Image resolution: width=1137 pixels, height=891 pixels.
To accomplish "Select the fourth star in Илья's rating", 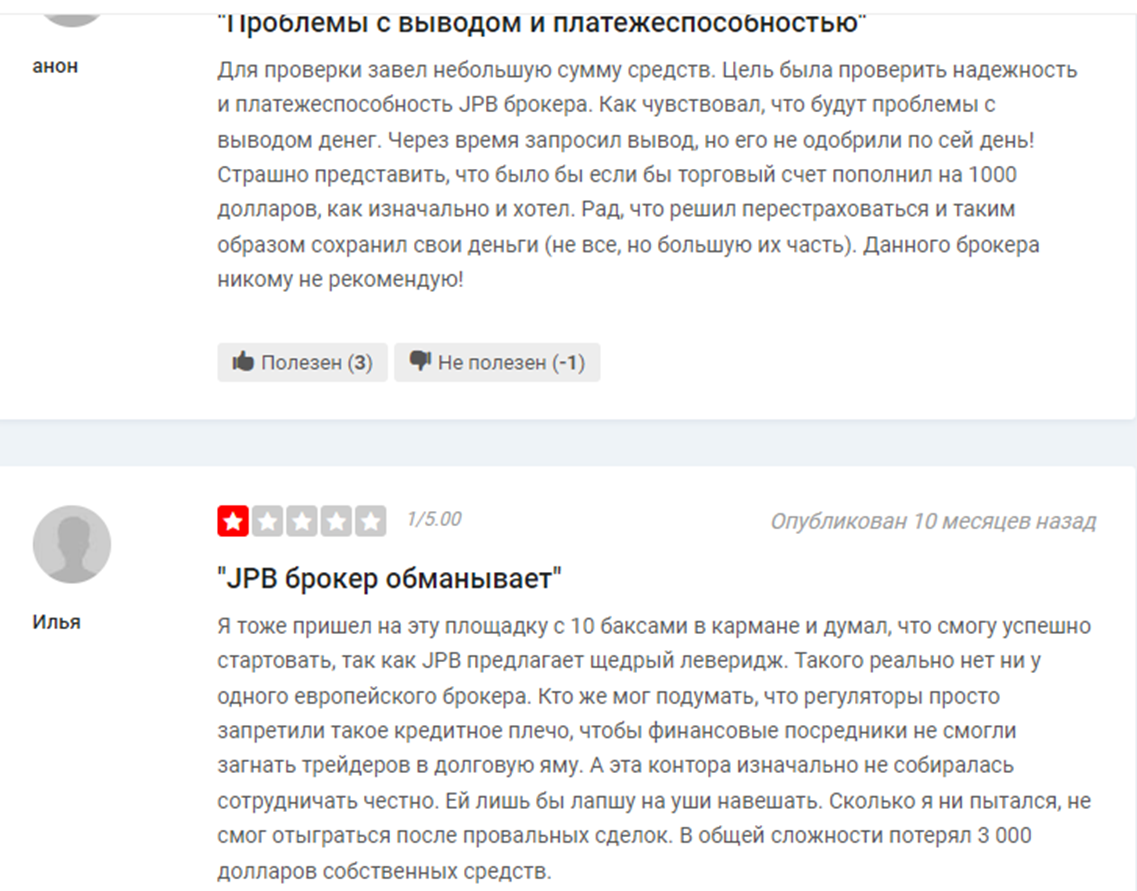I will (336, 521).
